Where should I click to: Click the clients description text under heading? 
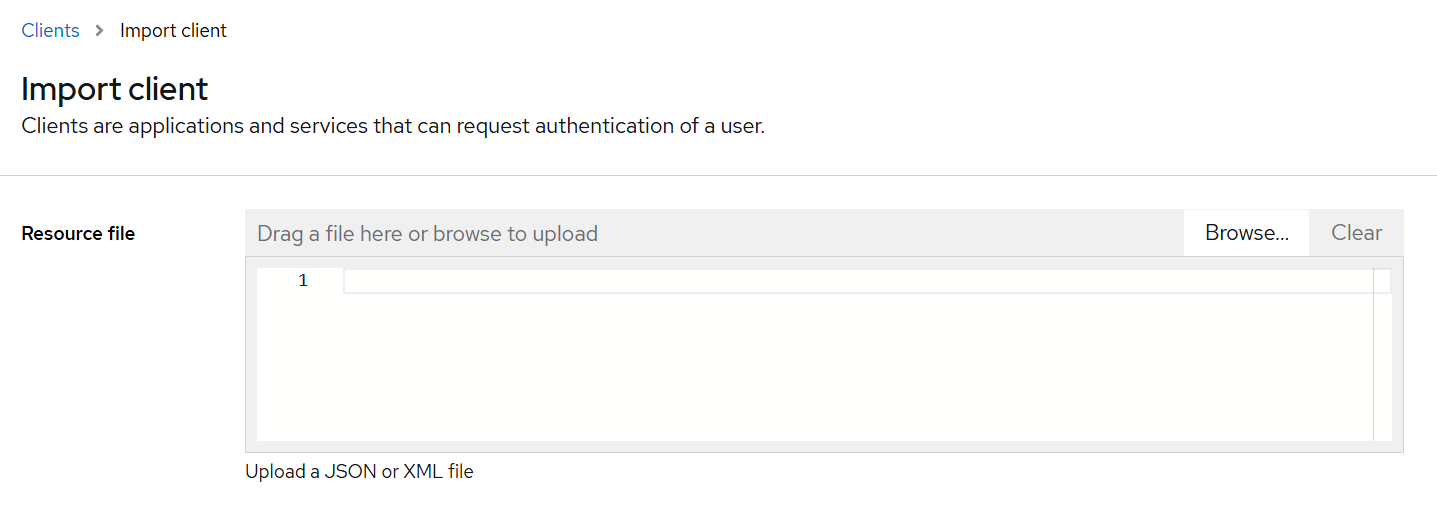coord(392,127)
